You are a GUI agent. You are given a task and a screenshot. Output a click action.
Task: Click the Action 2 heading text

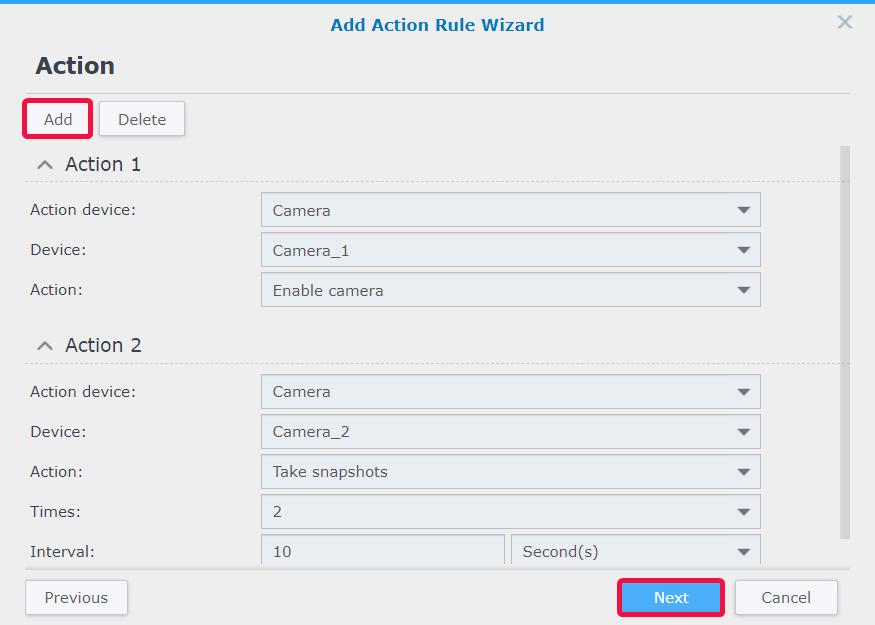point(103,345)
